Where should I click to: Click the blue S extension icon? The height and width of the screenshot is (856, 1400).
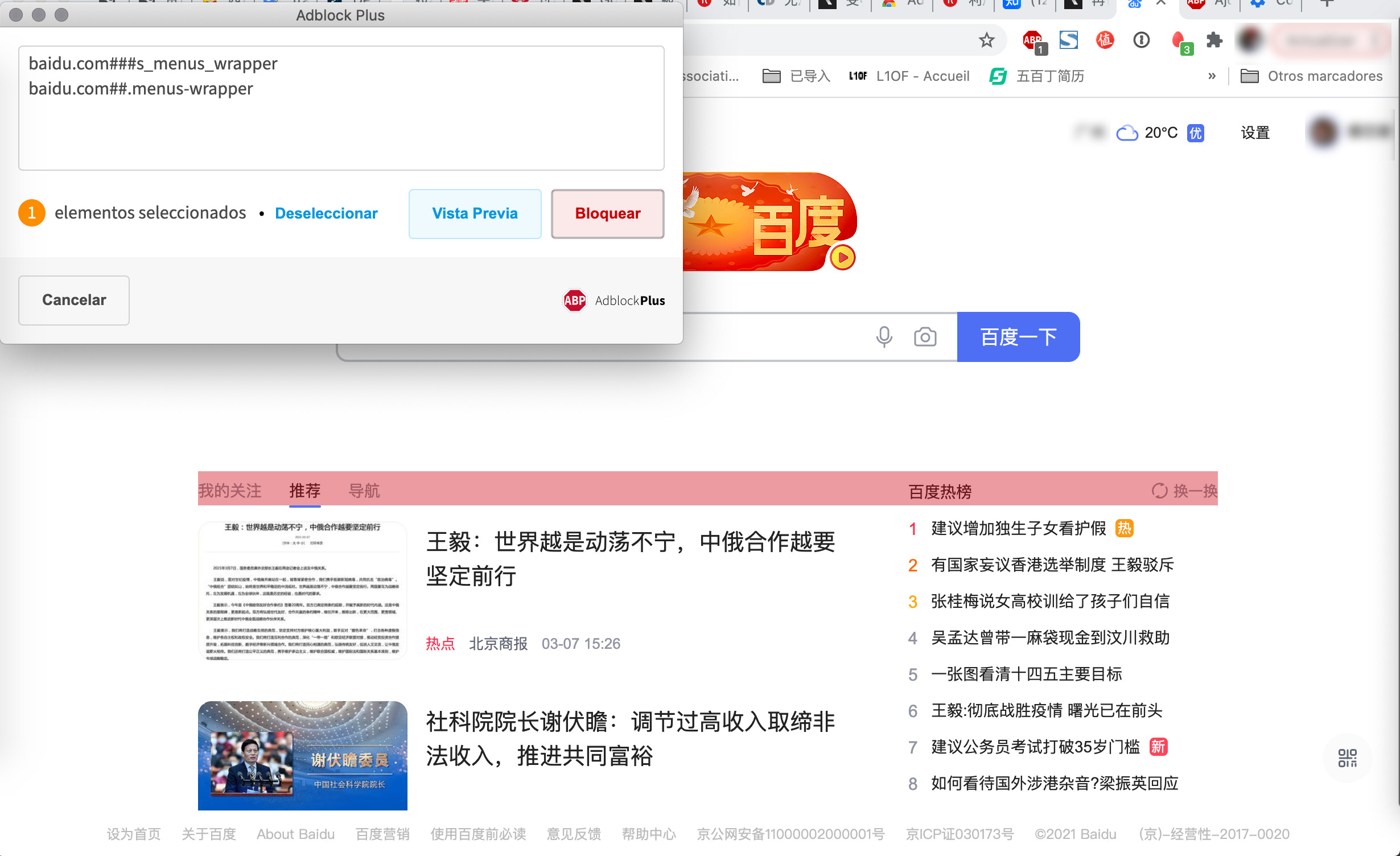(1069, 40)
